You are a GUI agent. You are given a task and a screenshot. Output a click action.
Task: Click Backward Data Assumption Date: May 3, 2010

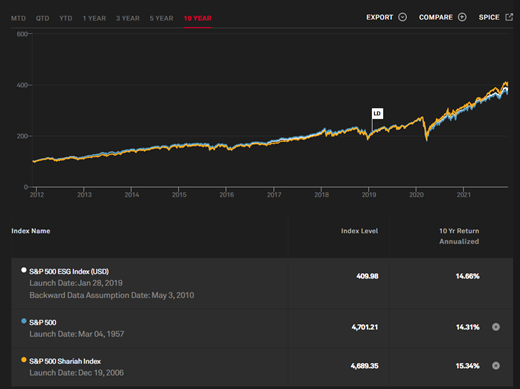(x=112, y=295)
